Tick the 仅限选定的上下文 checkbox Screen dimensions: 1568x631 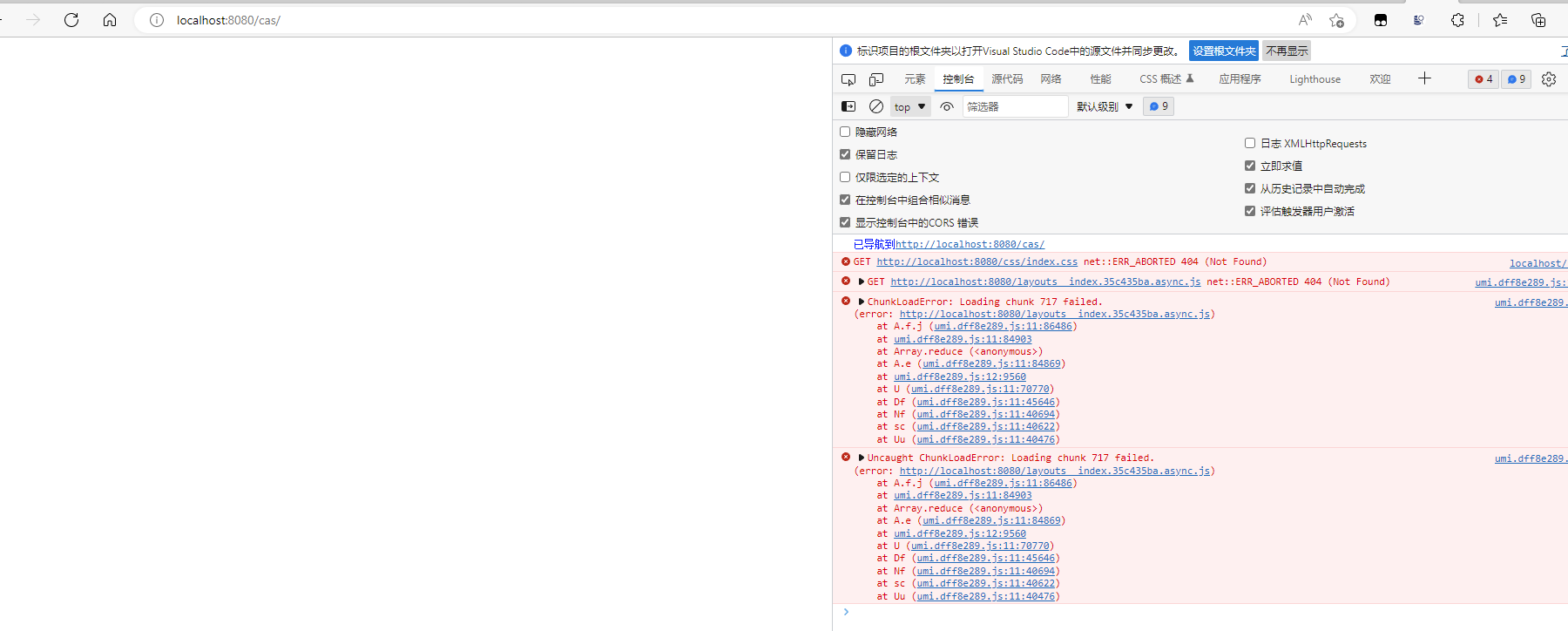845,177
